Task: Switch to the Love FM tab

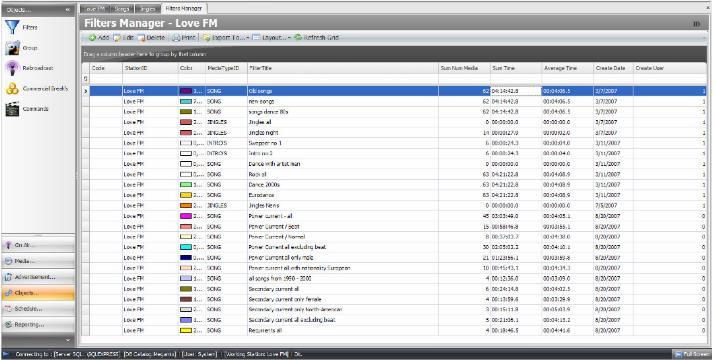Action: pos(96,9)
